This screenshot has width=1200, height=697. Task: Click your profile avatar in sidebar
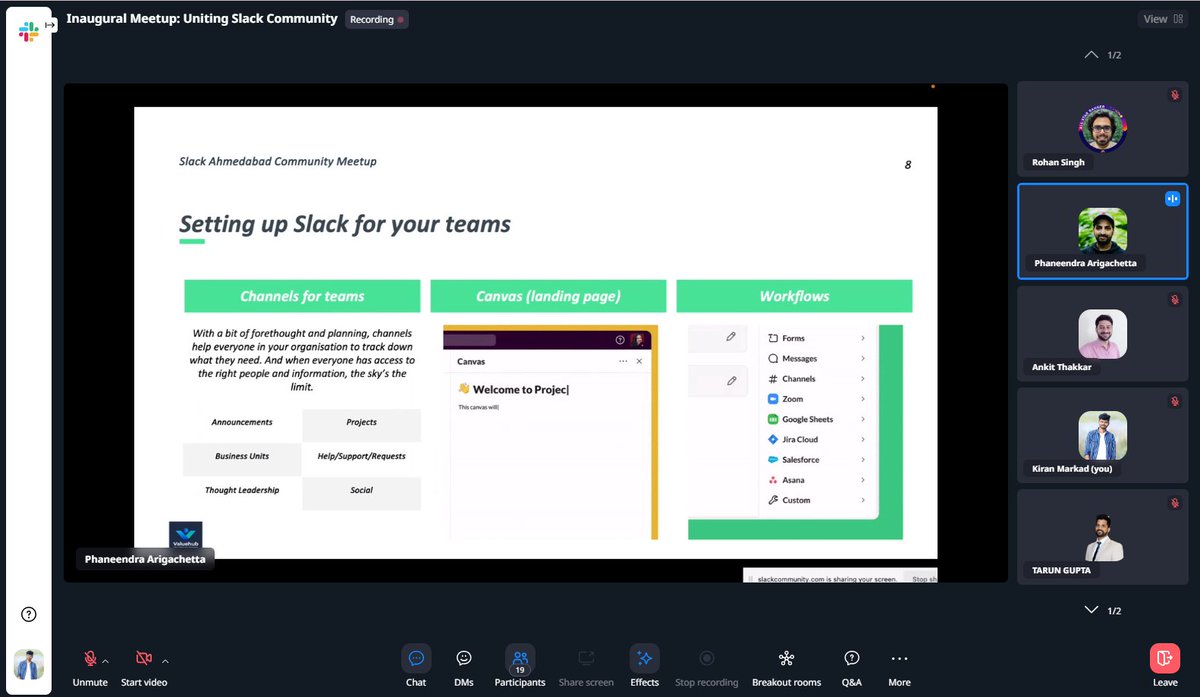coord(29,665)
